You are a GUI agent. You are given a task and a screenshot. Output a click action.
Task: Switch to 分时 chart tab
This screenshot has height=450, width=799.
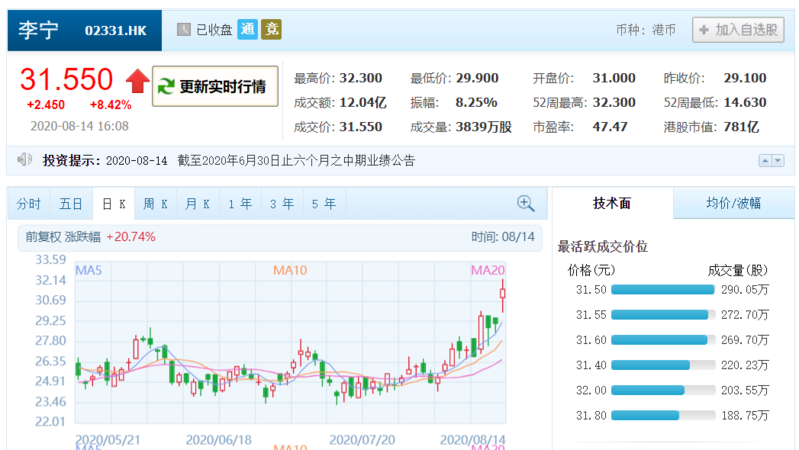pyautogui.click(x=29, y=204)
